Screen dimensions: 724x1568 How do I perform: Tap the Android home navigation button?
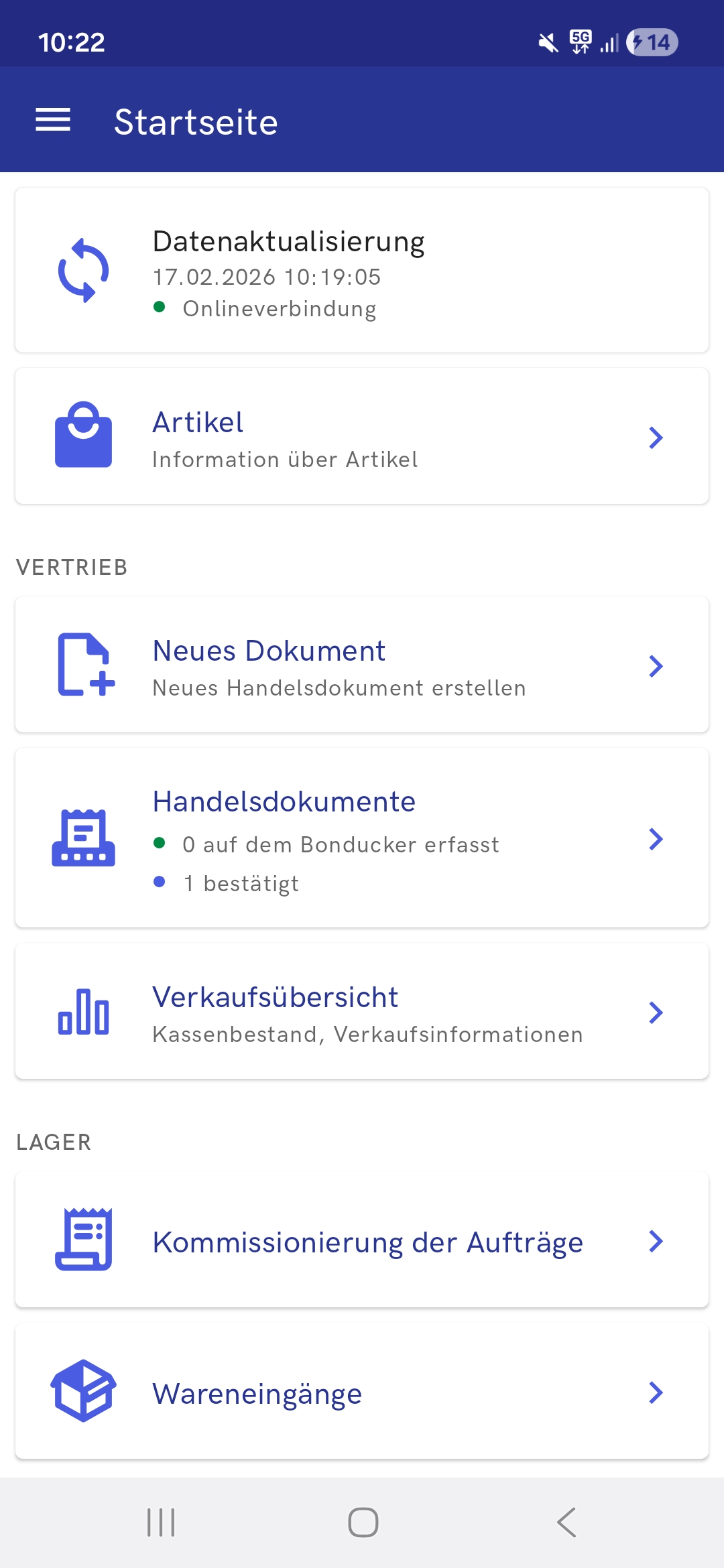pyautogui.click(x=363, y=1522)
